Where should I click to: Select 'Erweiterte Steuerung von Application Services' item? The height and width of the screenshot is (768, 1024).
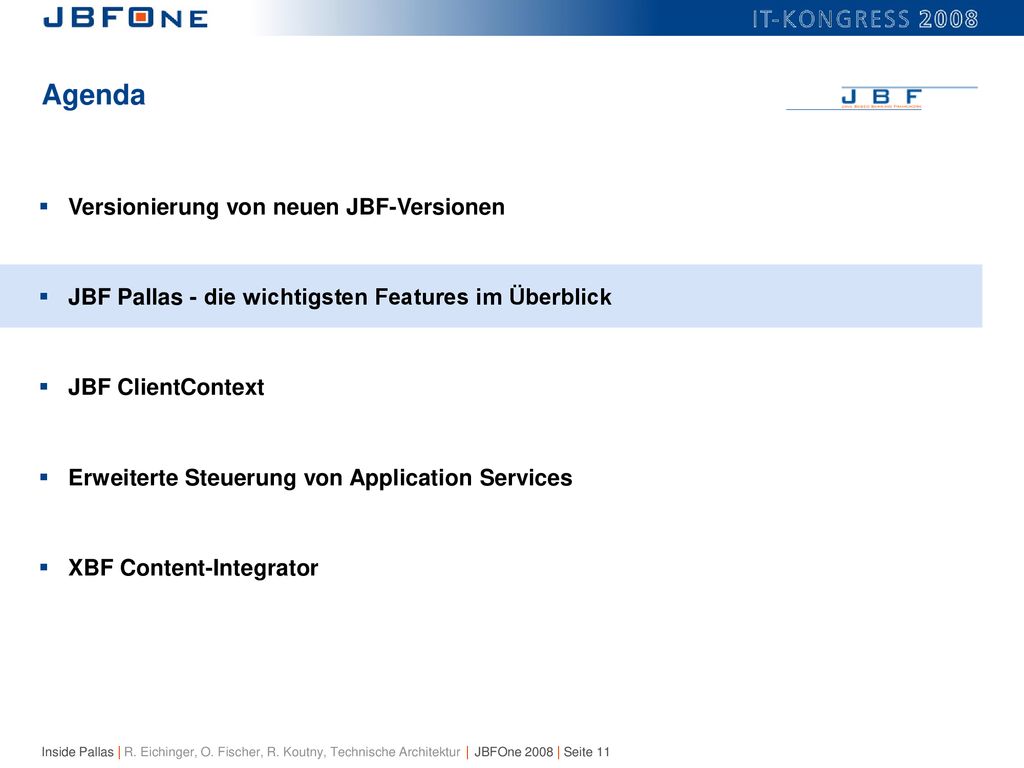[x=320, y=477]
